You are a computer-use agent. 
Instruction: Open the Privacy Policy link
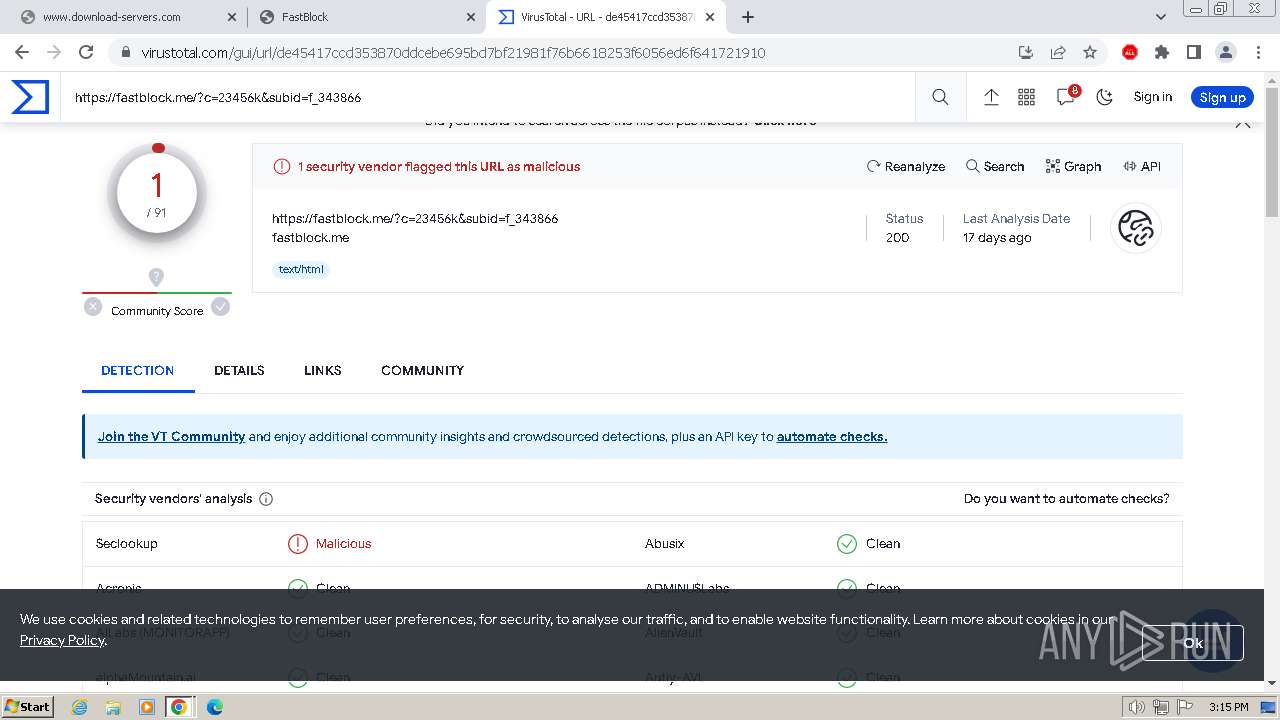[62, 640]
